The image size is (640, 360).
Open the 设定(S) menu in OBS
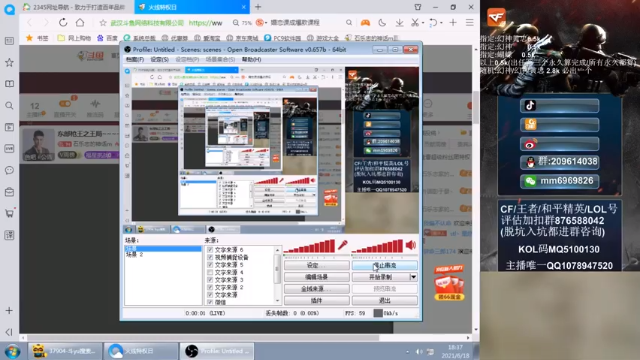pos(160,60)
